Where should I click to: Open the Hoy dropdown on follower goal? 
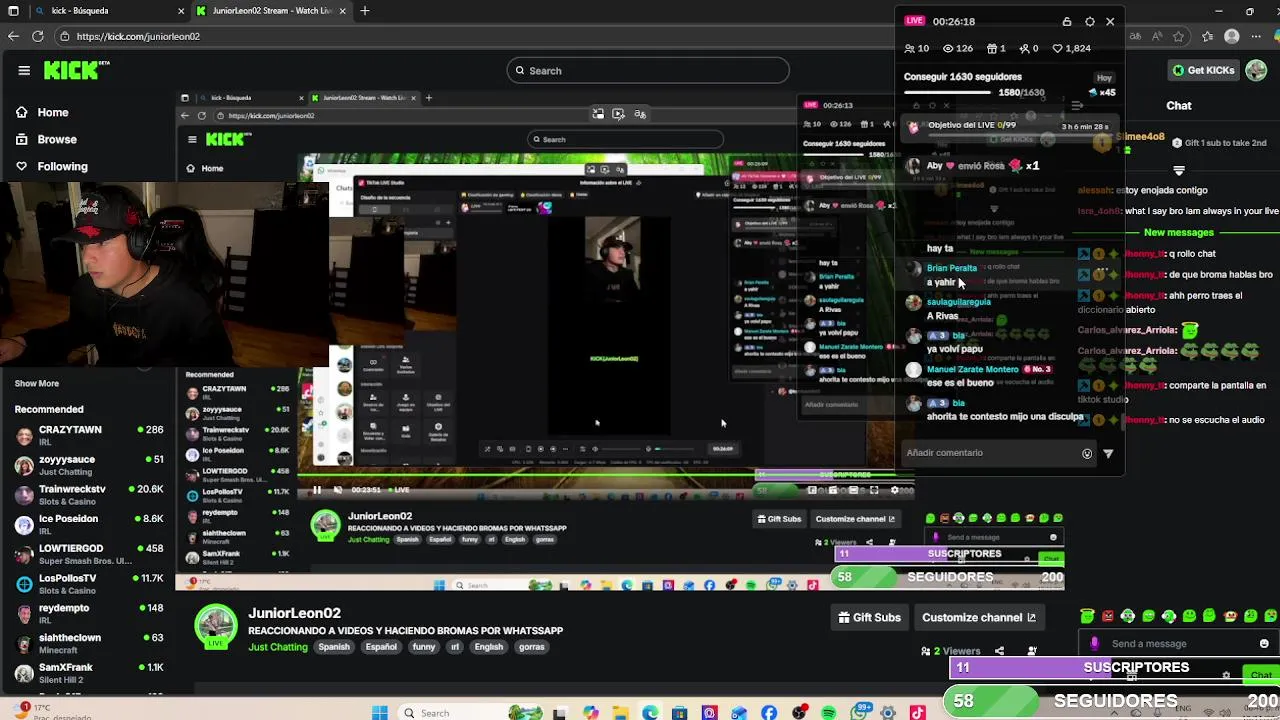pyautogui.click(x=1104, y=77)
